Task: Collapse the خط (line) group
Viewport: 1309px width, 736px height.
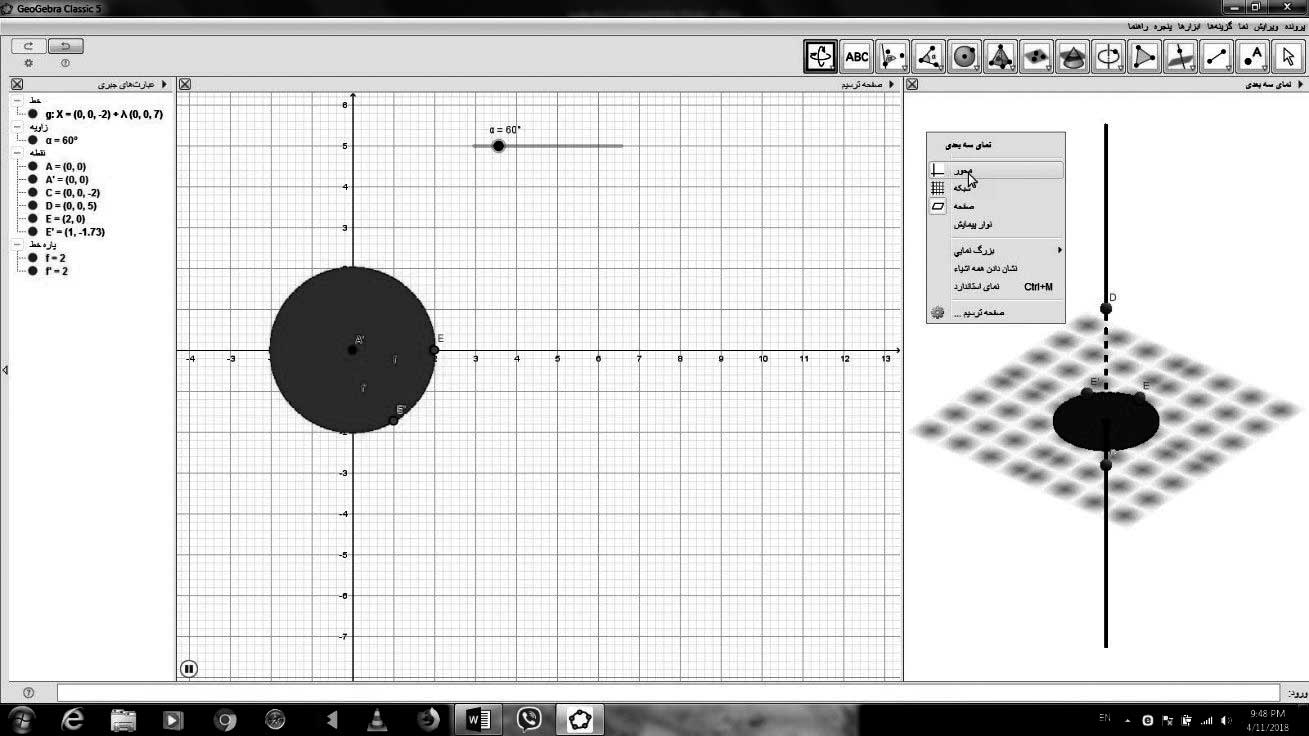Action: click(x=17, y=101)
